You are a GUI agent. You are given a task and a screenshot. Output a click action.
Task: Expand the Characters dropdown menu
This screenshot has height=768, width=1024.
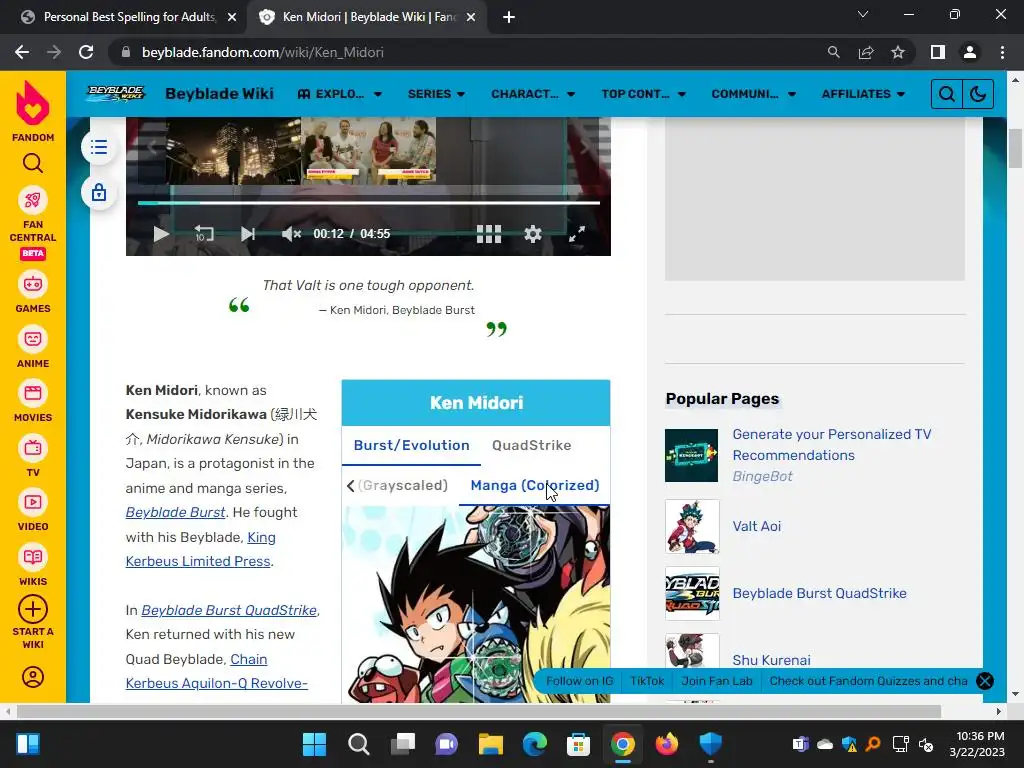click(x=533, y=94)
